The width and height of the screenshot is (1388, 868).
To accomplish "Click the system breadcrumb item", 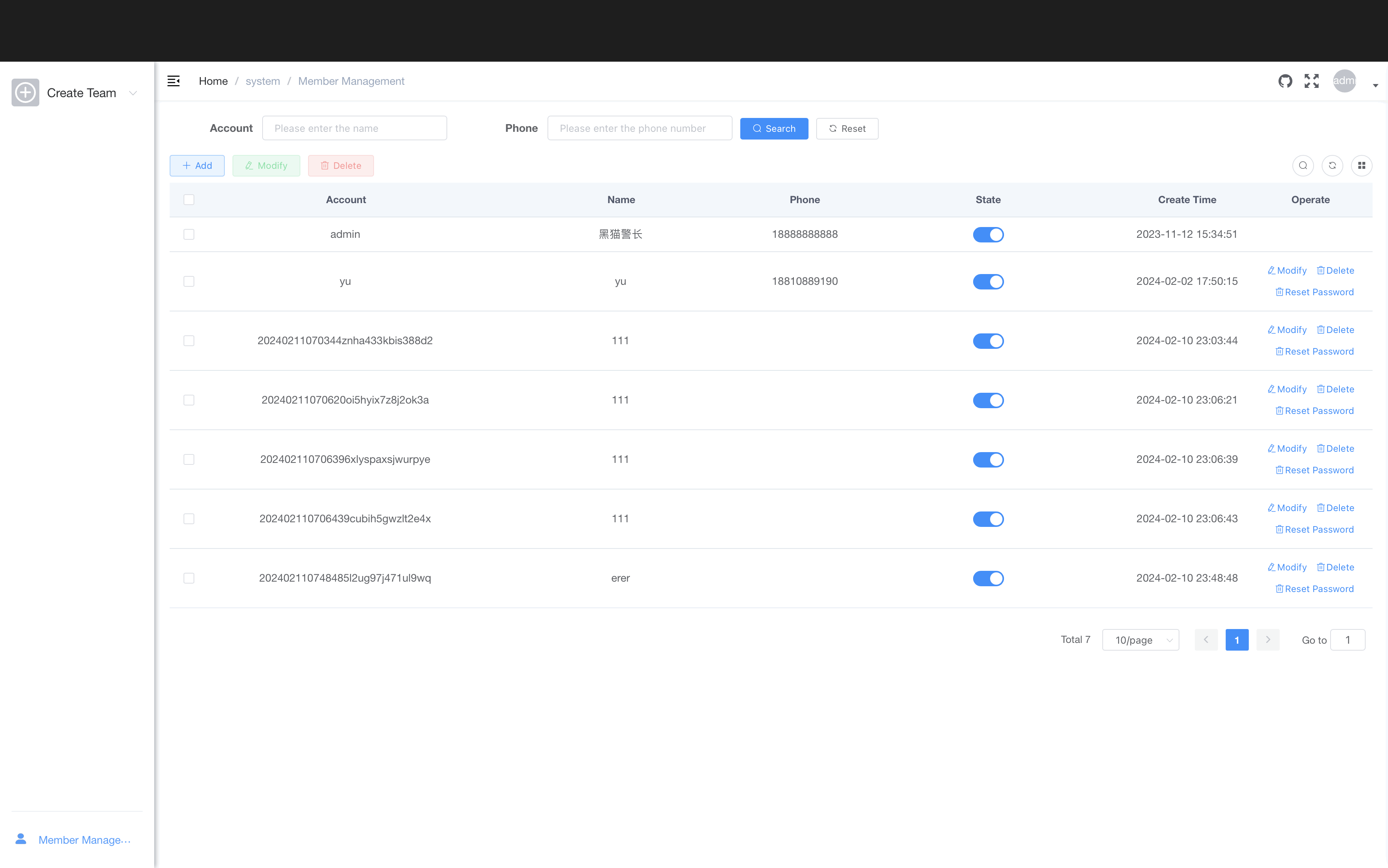I will click(x=263, y=81).
